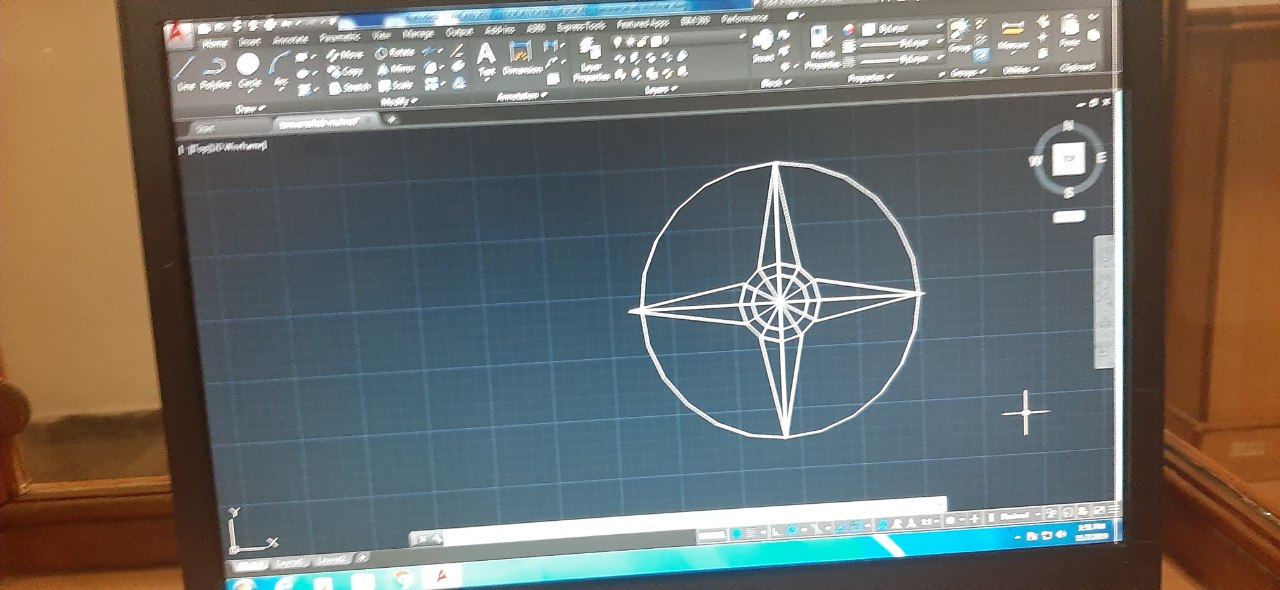Activate the Move command

[x=345, y=54]
